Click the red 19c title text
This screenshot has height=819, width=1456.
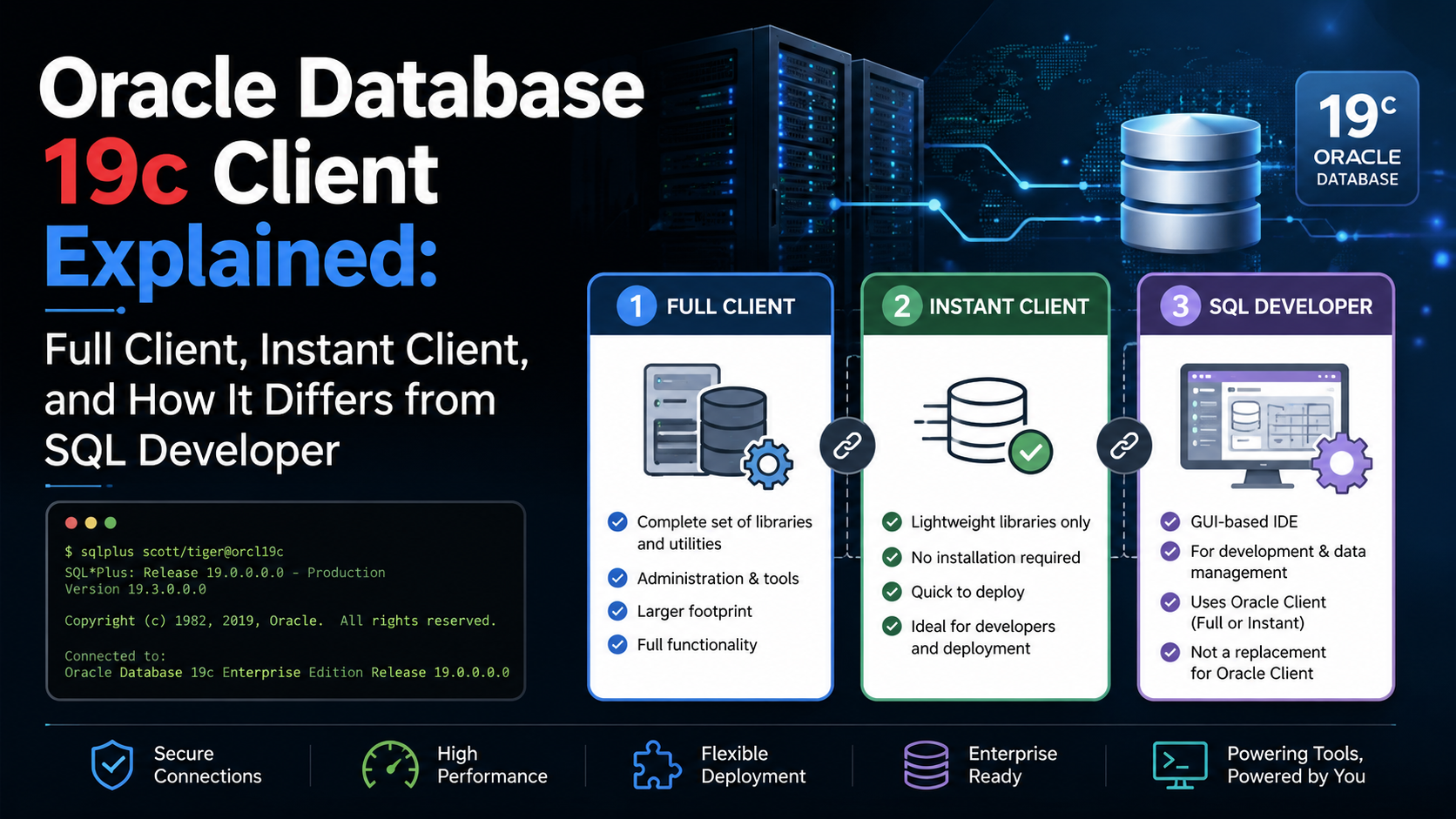(116, 173)
